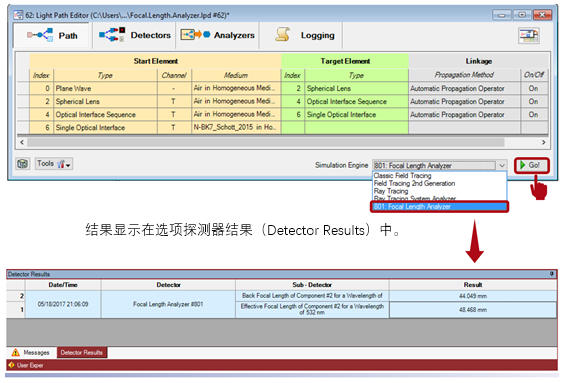
Task: Click the User Exper status bar icon
Action: [x=11, y=365]
